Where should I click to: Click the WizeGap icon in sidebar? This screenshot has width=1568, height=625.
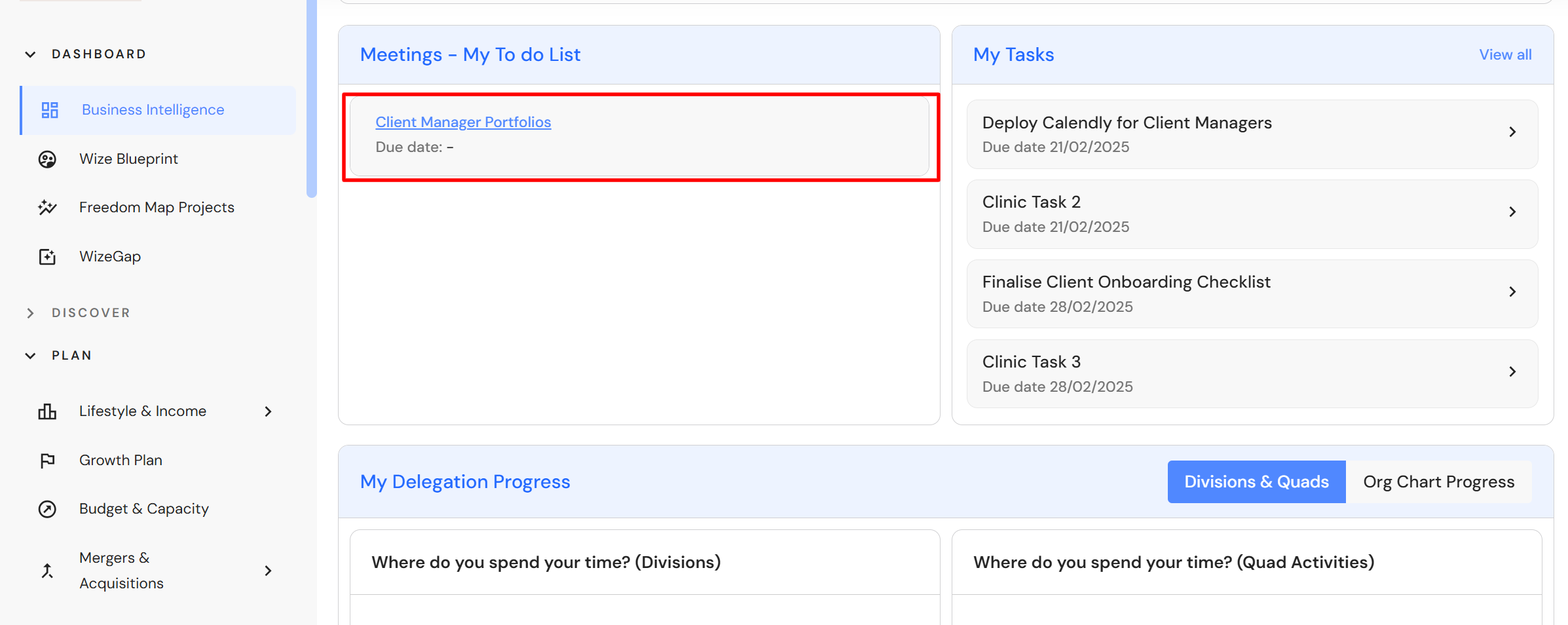[47, 257]
